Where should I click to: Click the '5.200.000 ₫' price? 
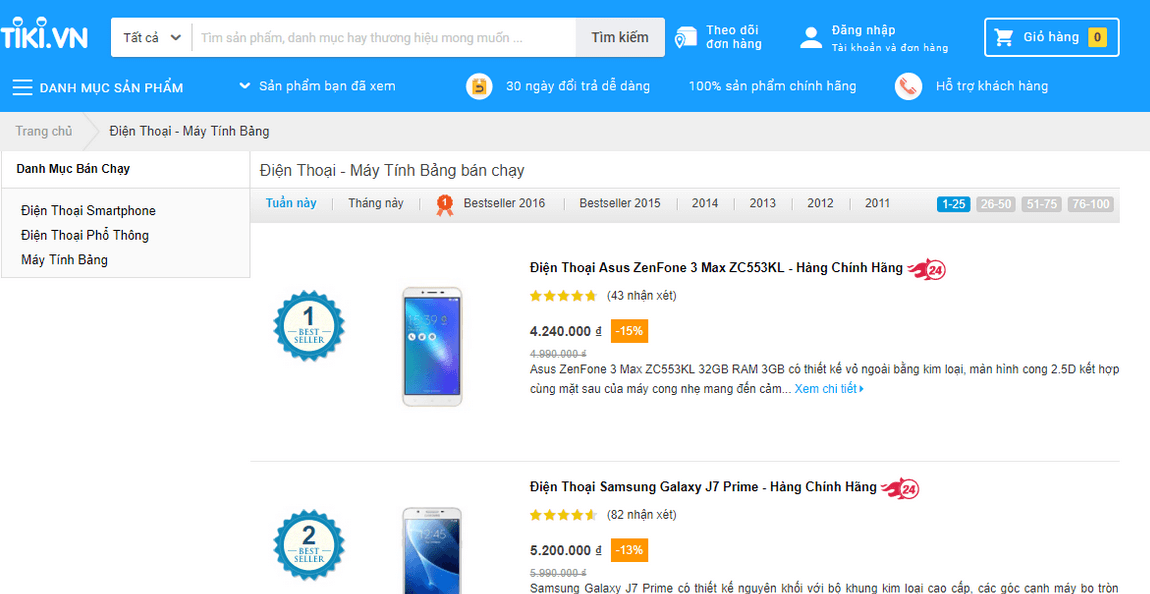[x=565, y=551]
